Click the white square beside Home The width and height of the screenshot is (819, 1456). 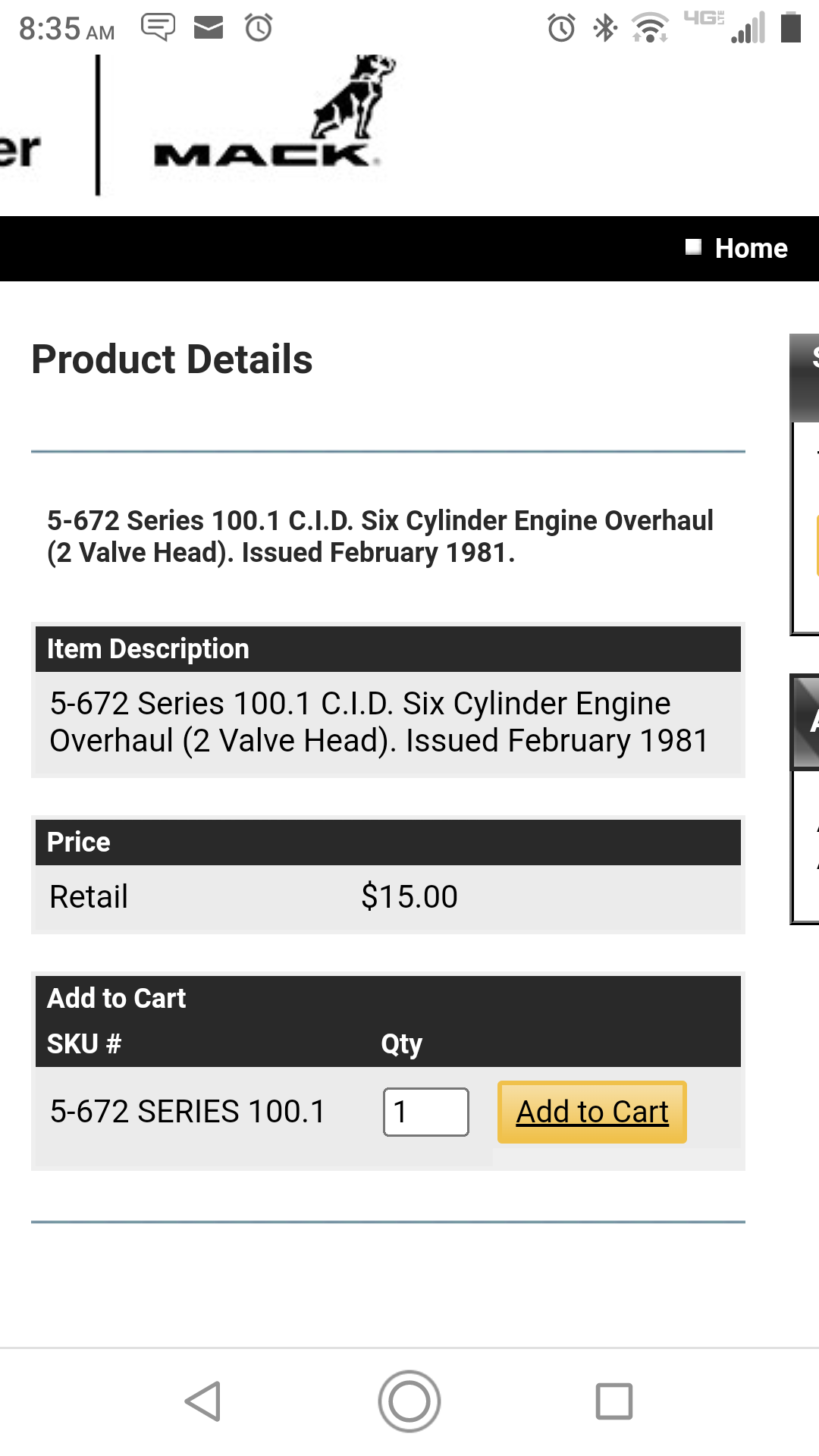point(693,247)
